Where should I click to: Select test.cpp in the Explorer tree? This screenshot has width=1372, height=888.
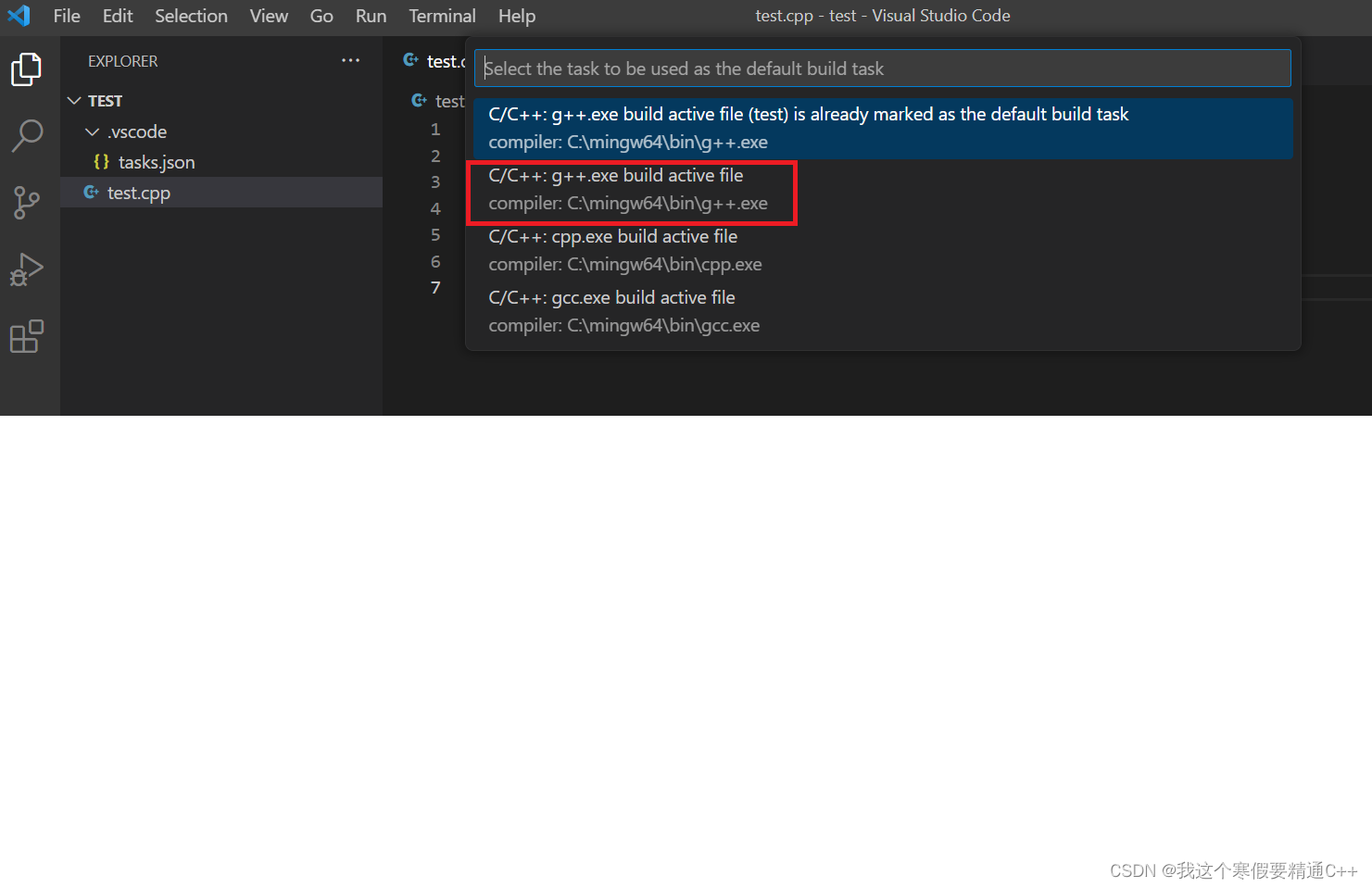[221, 193]
